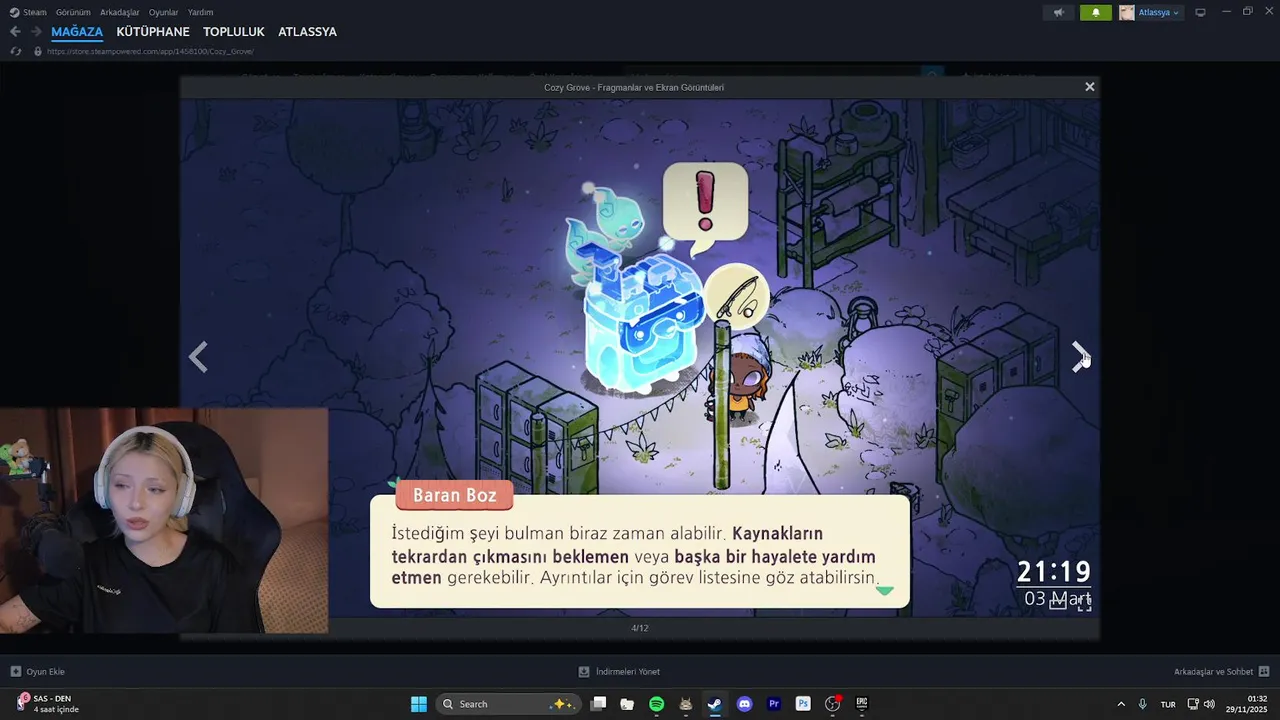Go to the next screenshot arrow

tap(1080, 356)
